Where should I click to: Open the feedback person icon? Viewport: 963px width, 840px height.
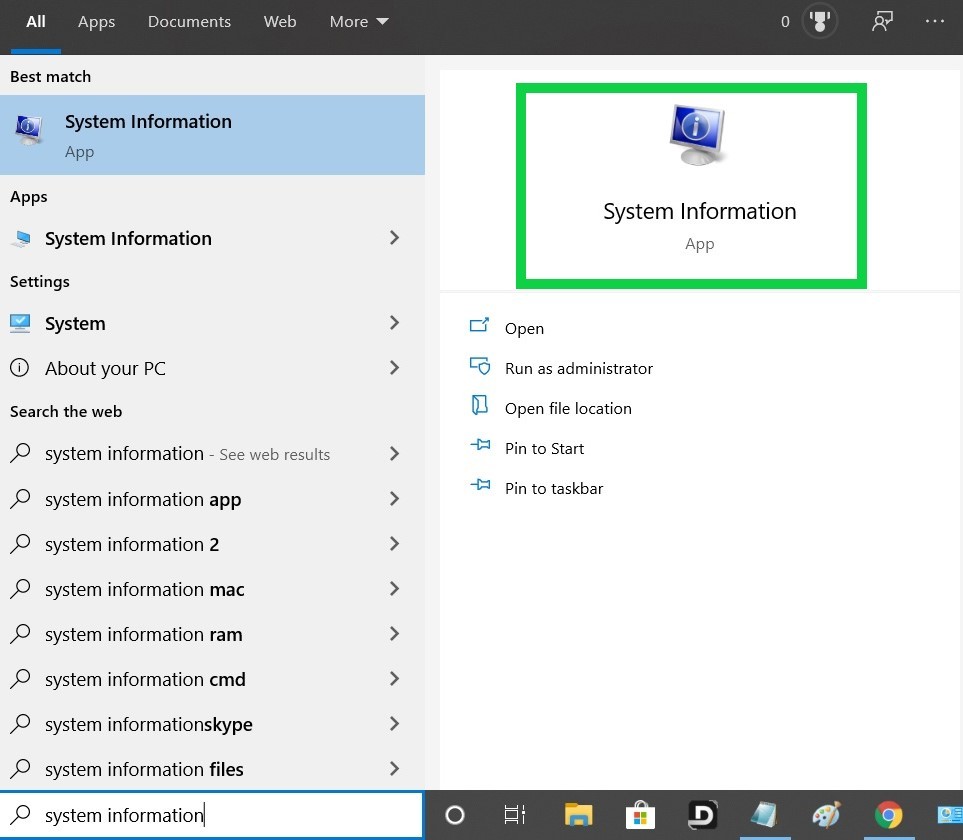[881, 22]
